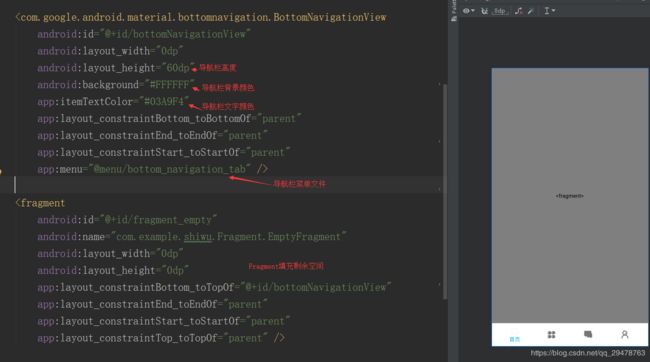
Task: Click the "@+id/fragment_empty" id line
Action: pos(127,220)
